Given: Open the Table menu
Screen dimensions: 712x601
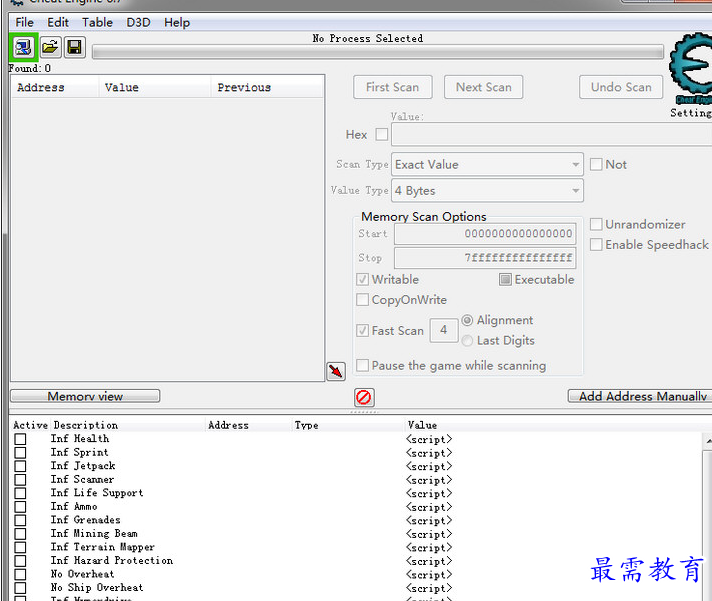Looking at the screenshot, I should 97,22.
